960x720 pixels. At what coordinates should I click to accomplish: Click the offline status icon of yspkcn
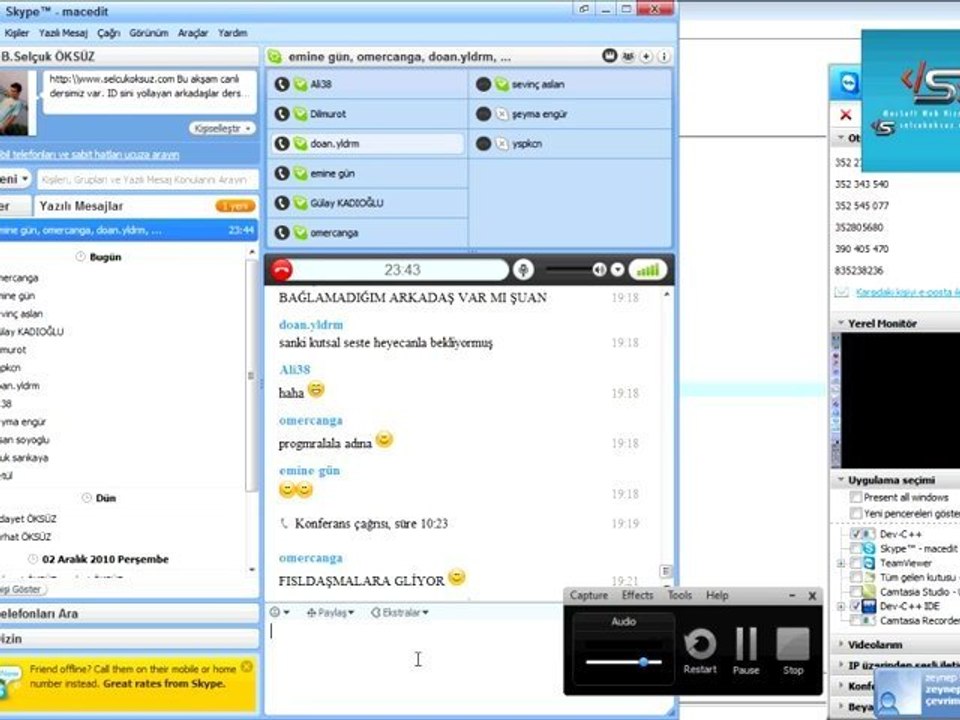pos(502,144)
